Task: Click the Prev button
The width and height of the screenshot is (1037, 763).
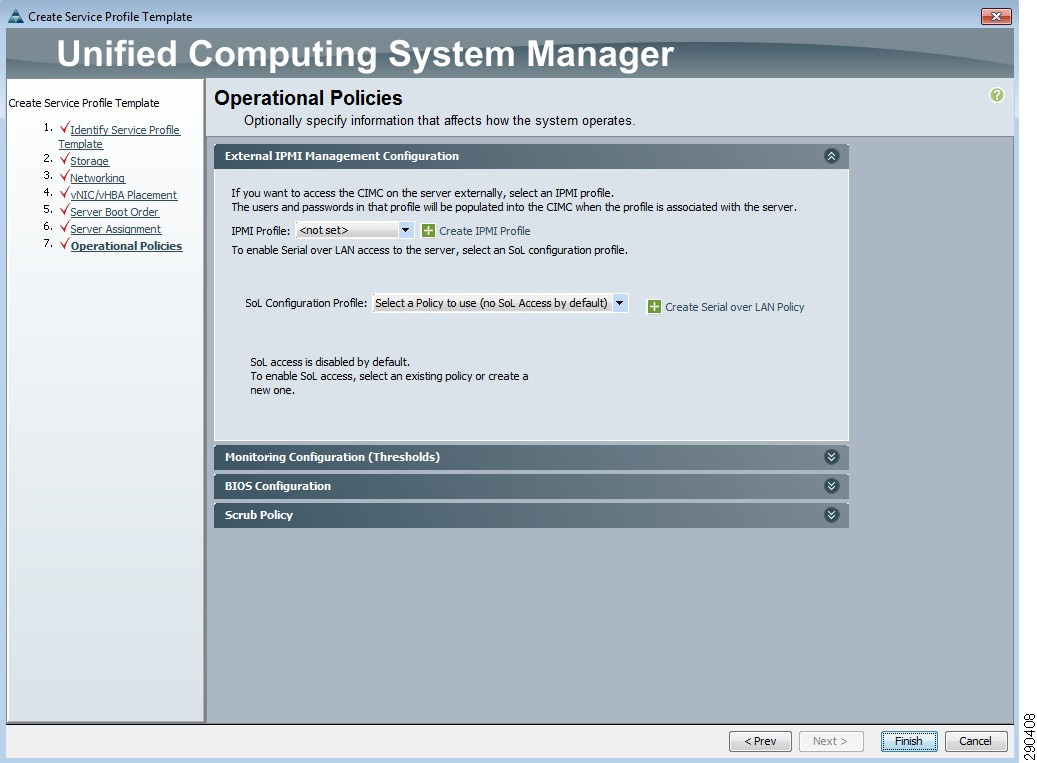Action: (x=760, y=741)
